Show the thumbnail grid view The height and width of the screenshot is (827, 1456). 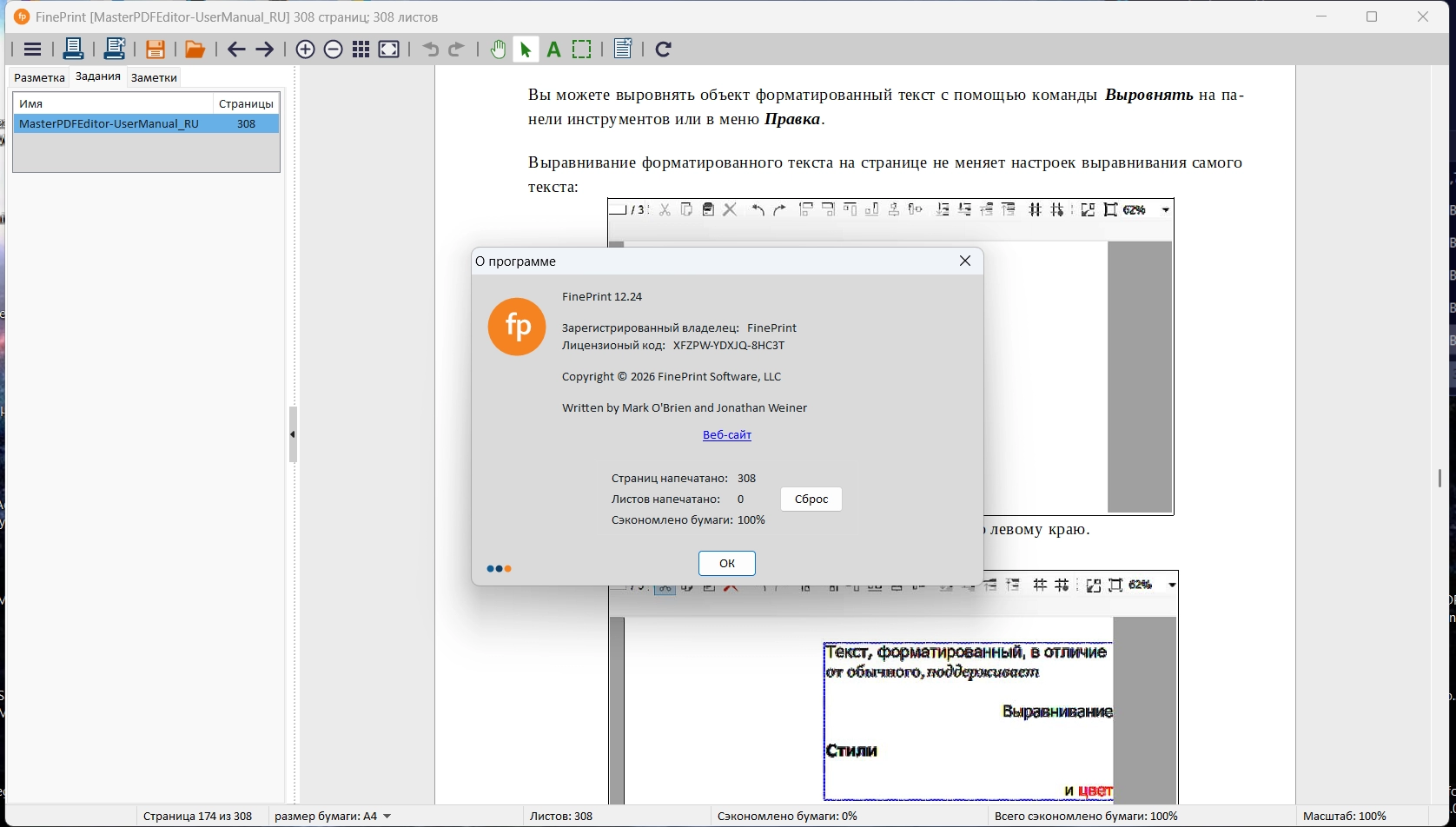[361, 50]
